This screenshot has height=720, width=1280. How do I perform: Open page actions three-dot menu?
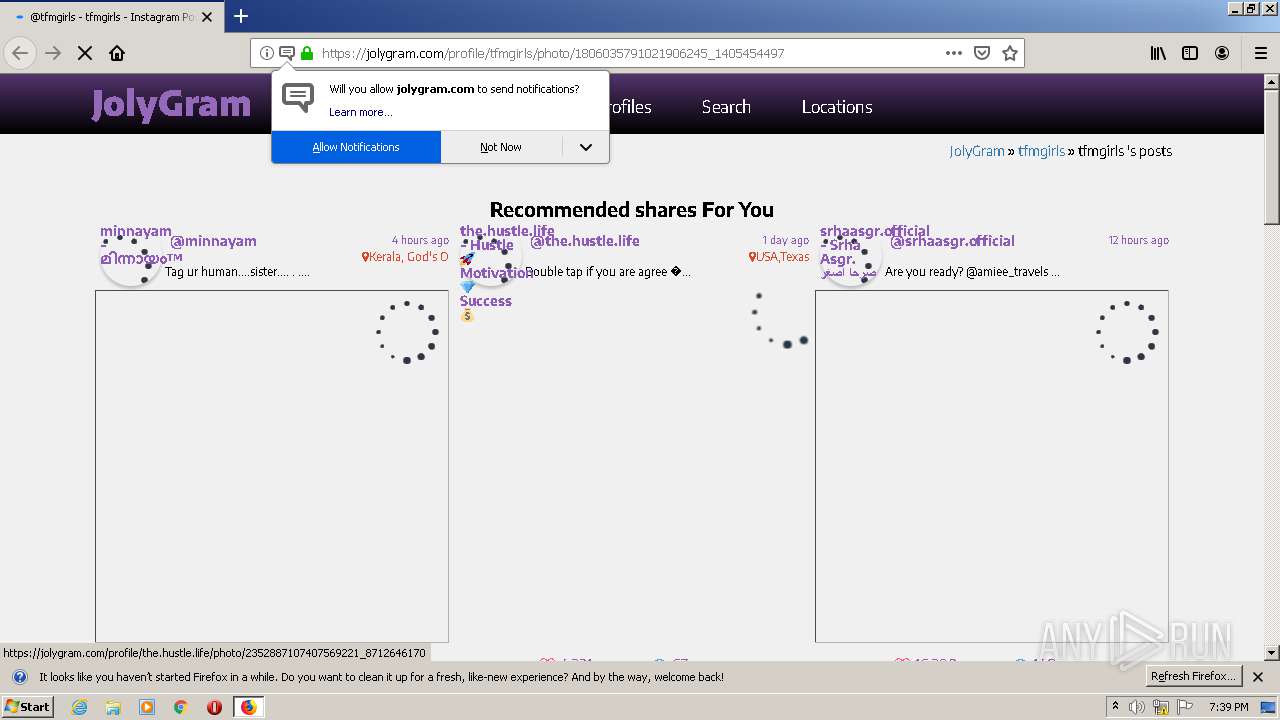(x=954, y=53)
